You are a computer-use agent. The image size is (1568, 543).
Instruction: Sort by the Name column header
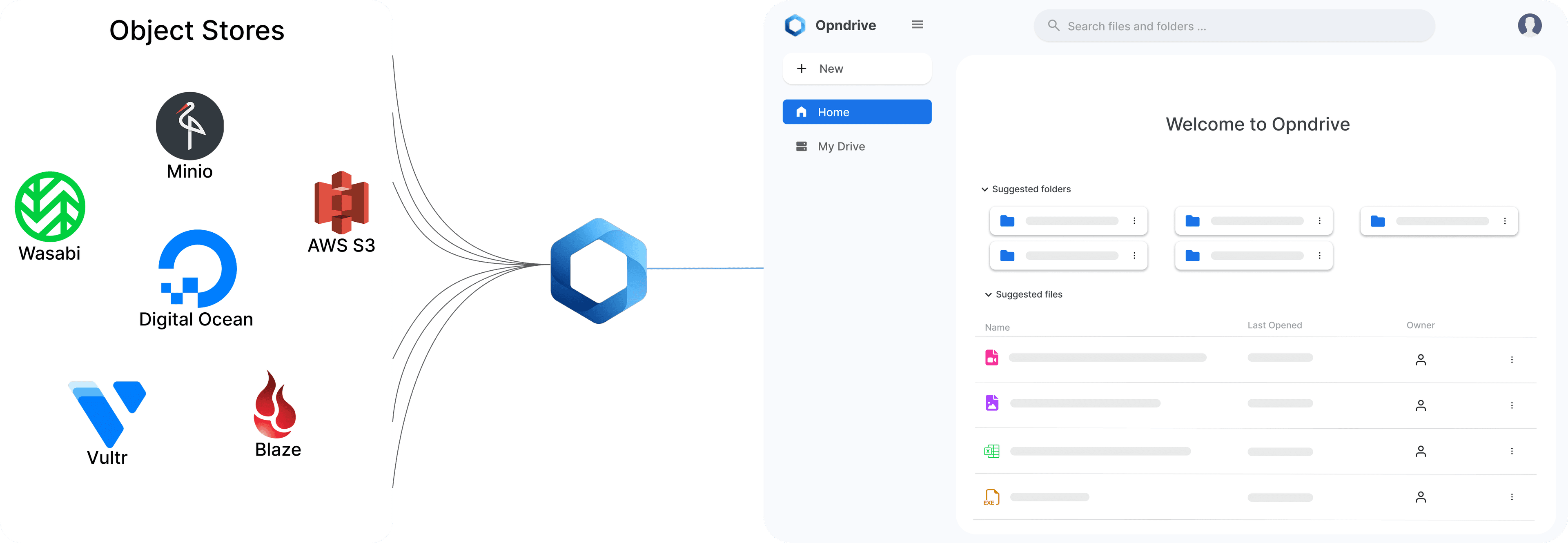pyautogui.click(x=997, y=327)
